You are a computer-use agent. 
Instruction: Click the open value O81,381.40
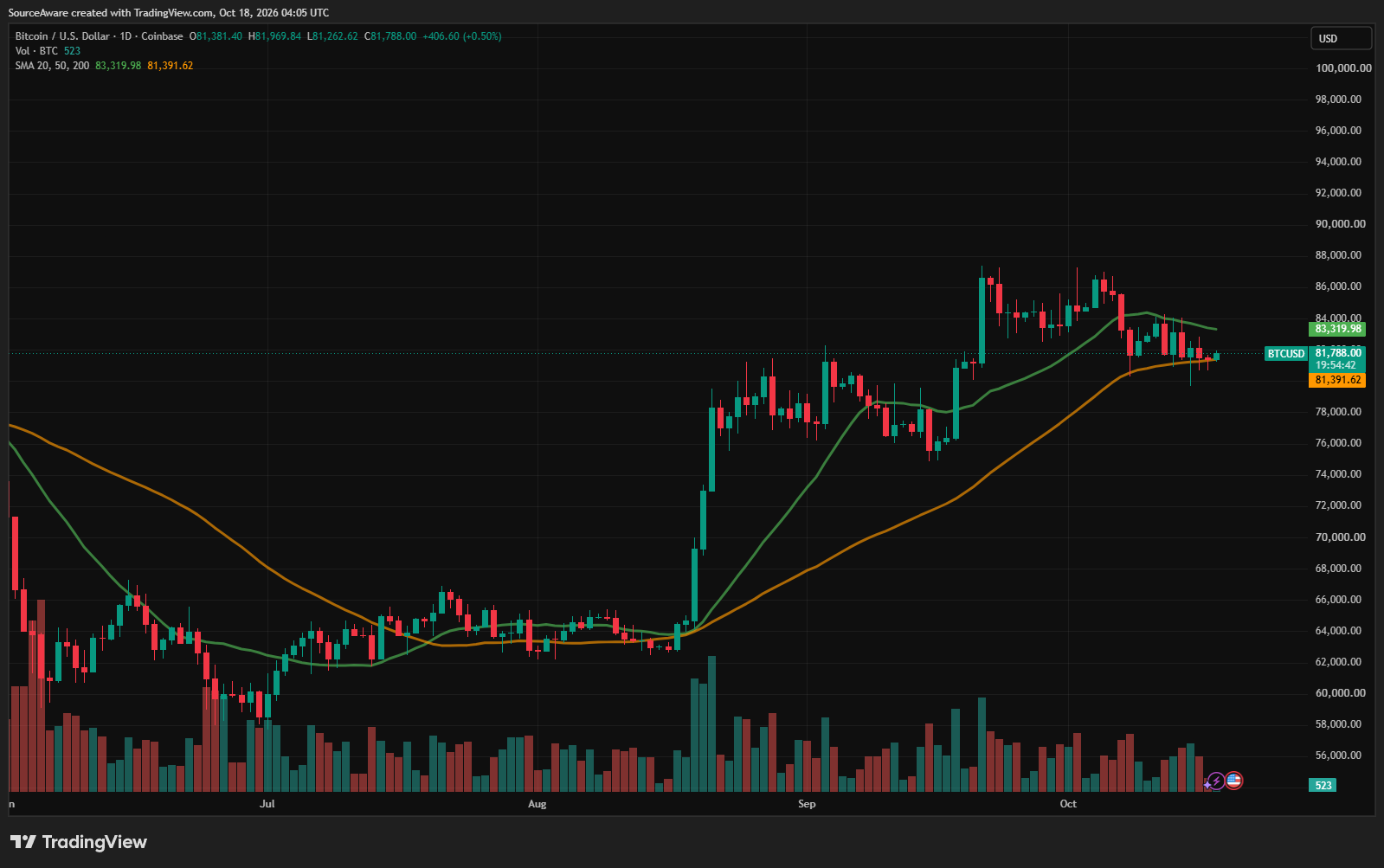[x=216, y=36]
